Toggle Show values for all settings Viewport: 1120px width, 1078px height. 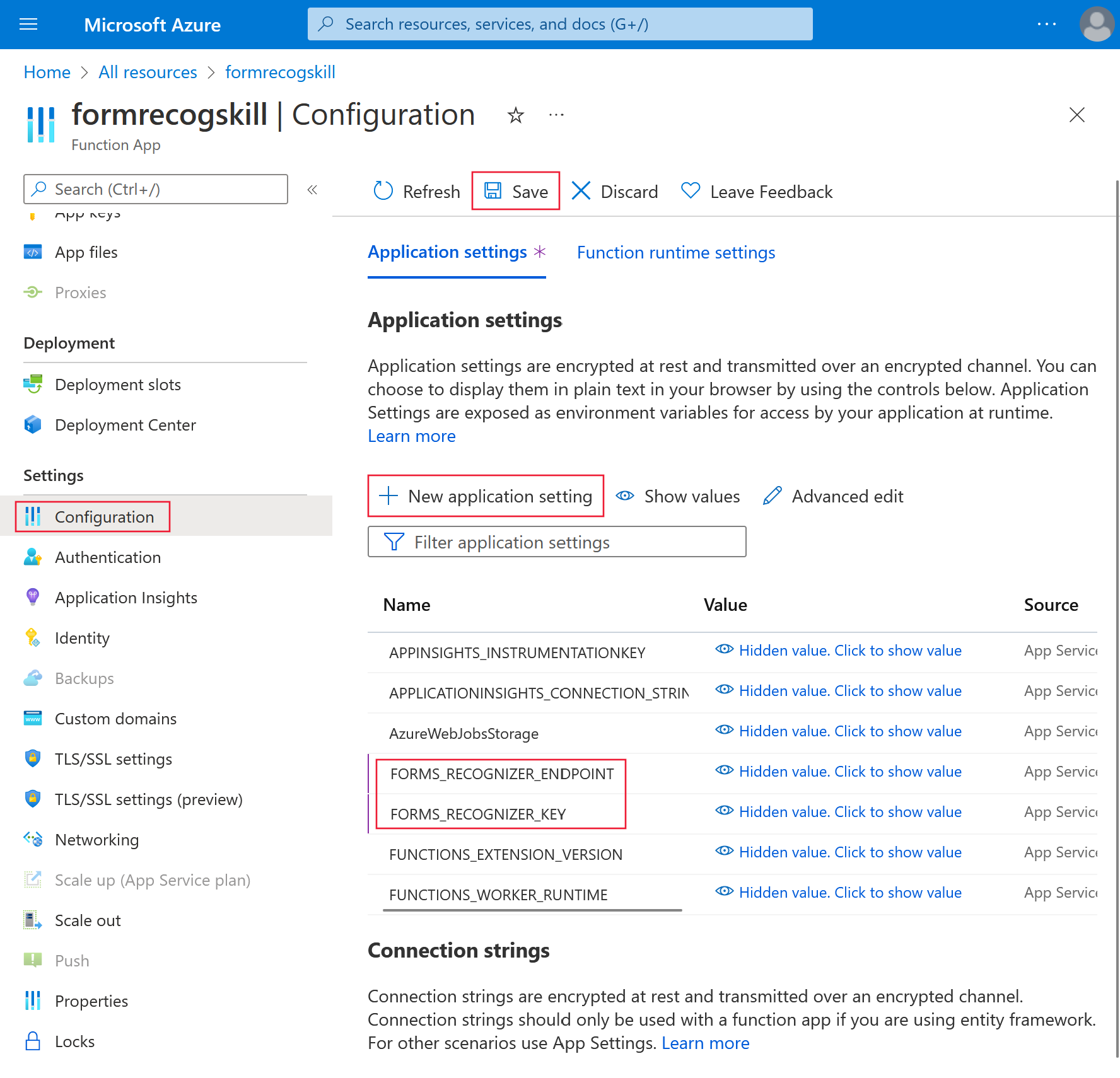(678, 496)
